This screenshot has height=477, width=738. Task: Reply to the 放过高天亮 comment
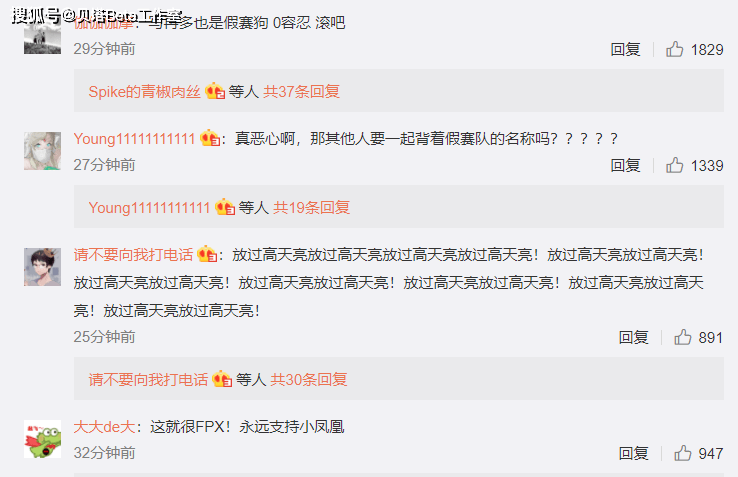[x=633, y=337]
